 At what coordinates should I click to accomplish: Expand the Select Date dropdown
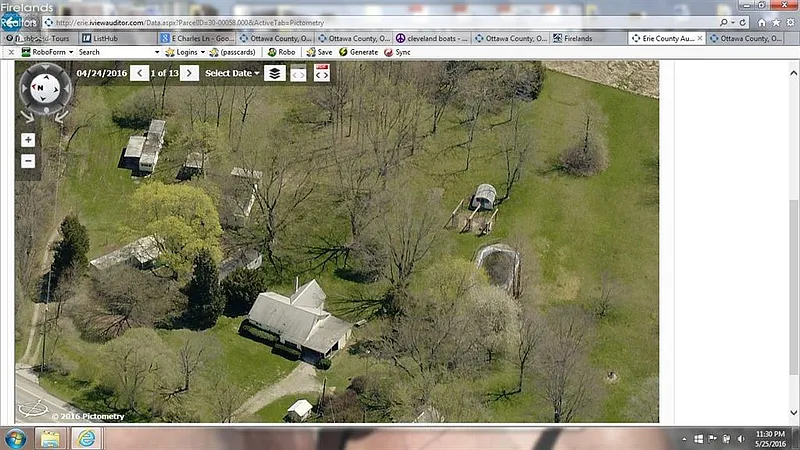[x=232, y=73]
